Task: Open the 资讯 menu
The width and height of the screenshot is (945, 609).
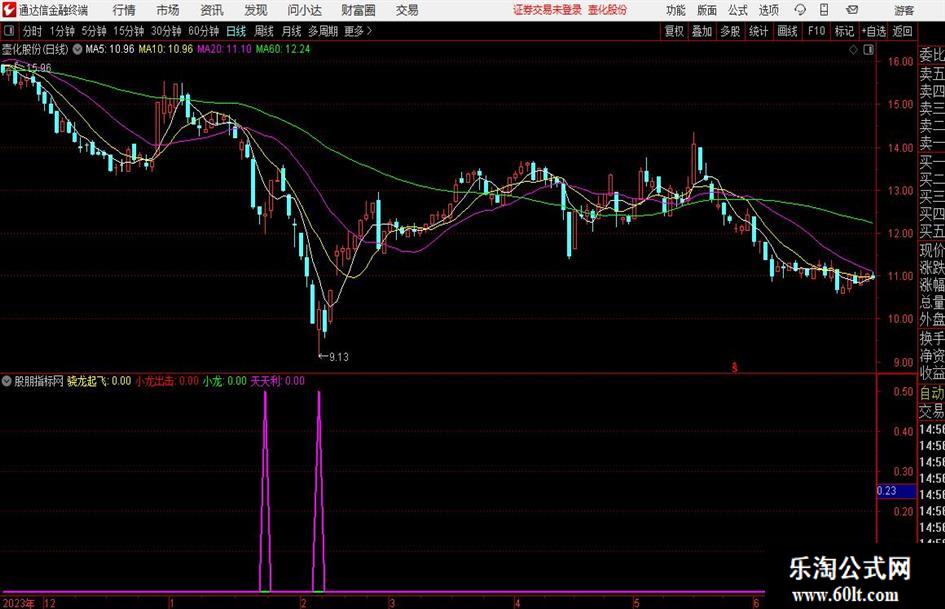Action: [x=212, y=10]
